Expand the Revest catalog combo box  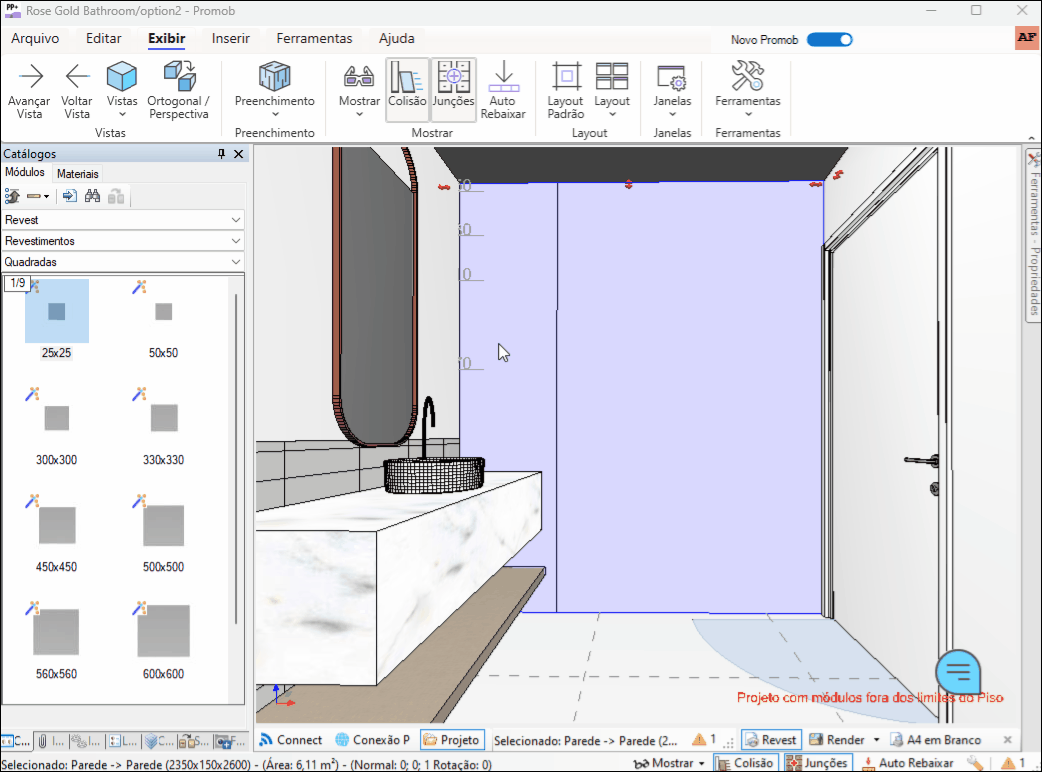[x=123, y=220]
